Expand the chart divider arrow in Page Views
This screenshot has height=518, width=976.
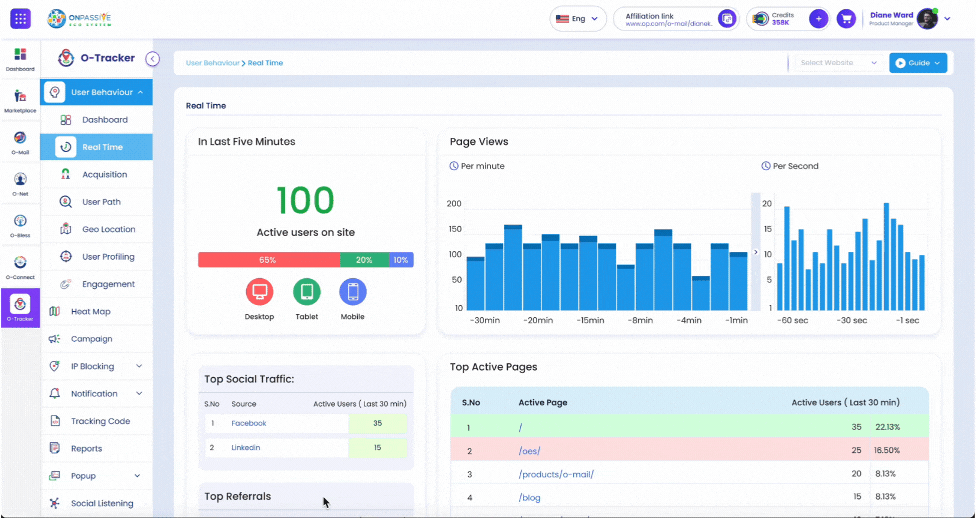click(x=756, y=252)
